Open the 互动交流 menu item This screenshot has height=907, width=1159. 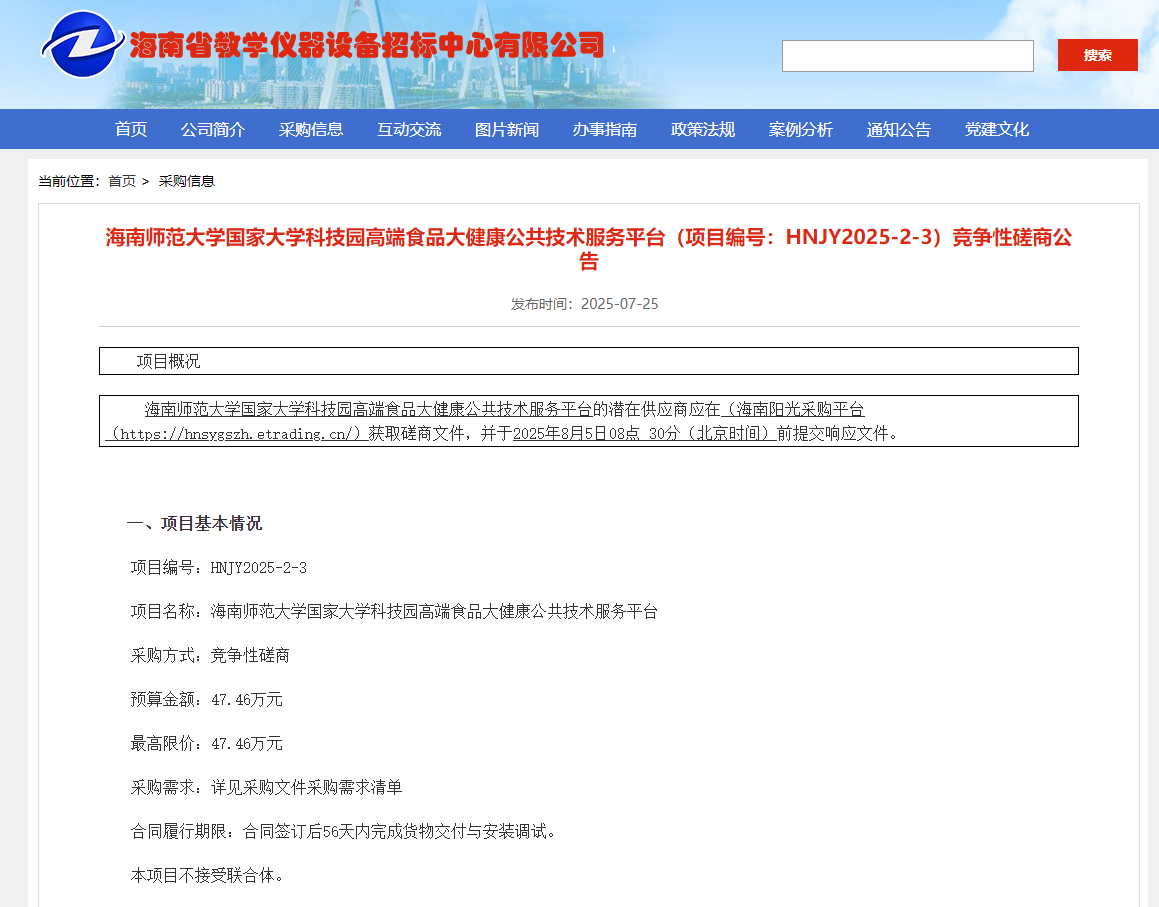point(409,129)
